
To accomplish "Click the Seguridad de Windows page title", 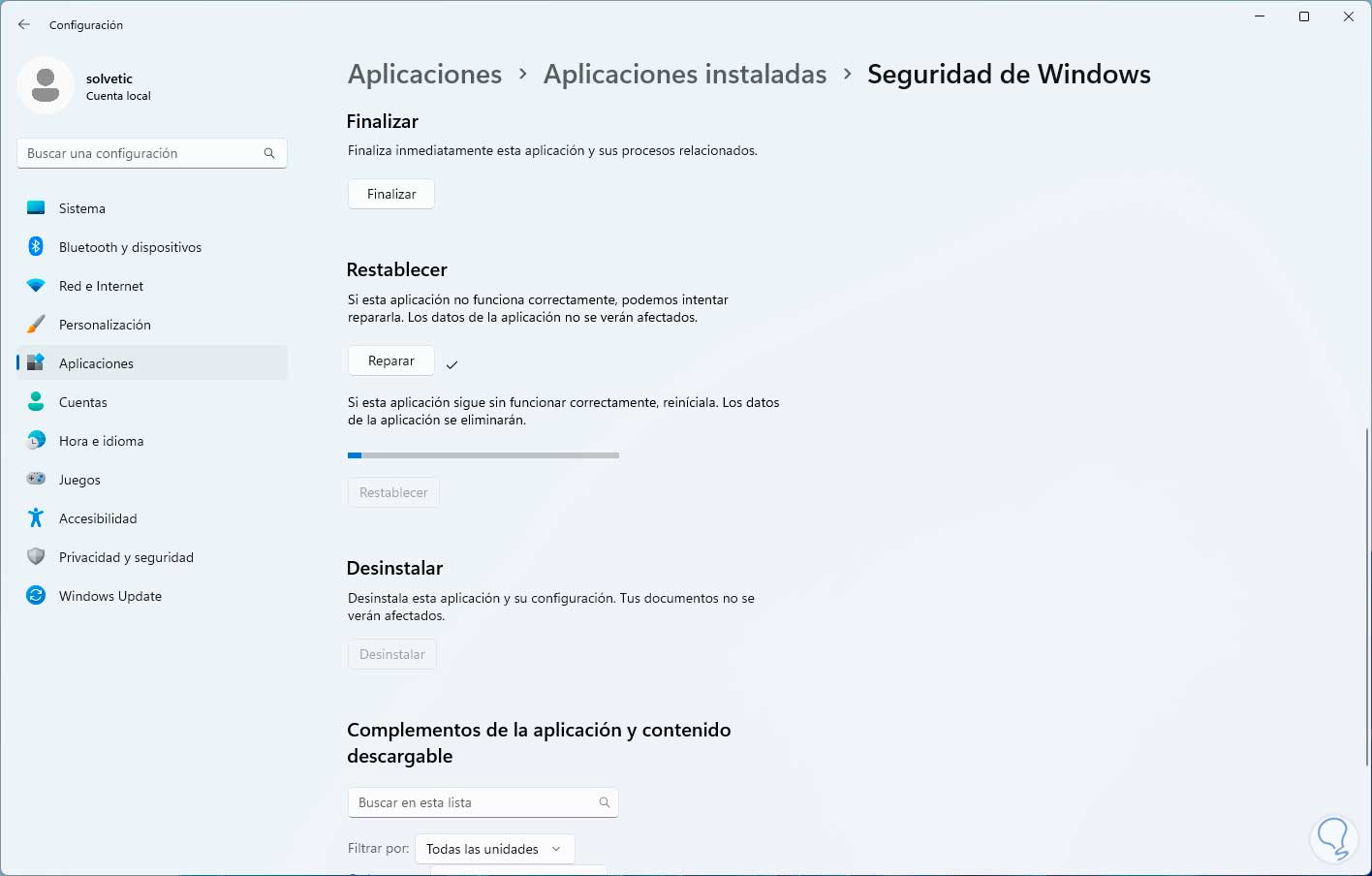I will [1009, 75].
